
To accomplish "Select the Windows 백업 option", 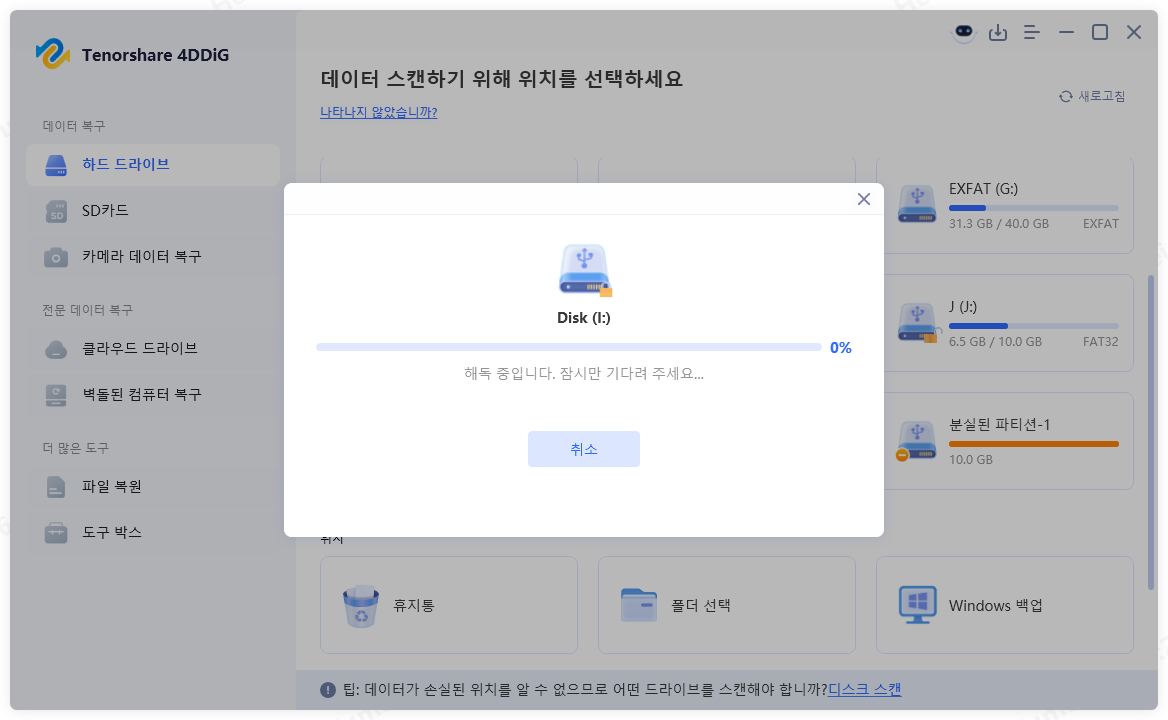I will tap(1004, 605).
